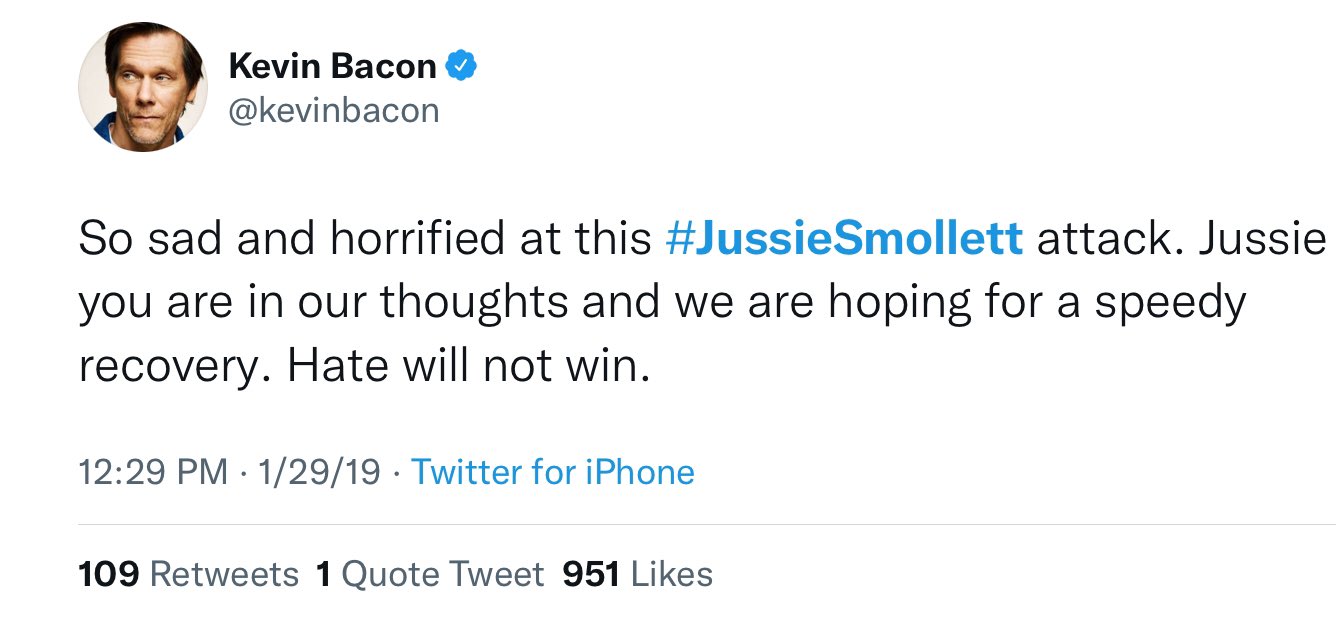The width and height of the screenshot is (1336, 618).
Task: Open the Kevin Bacon display name
Action: 332,67
